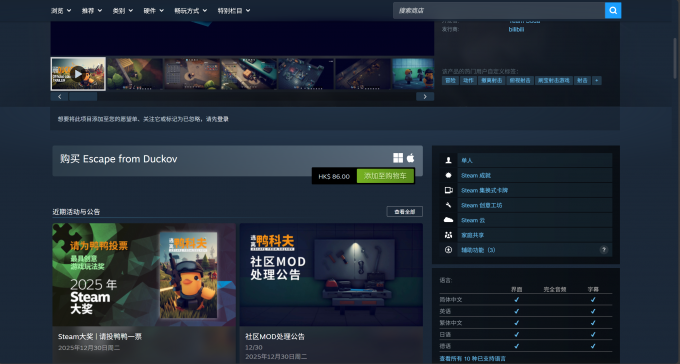Open the 特别栏目 menu
The width and height of the screenshot is (680, 364).
pos(234,11)
